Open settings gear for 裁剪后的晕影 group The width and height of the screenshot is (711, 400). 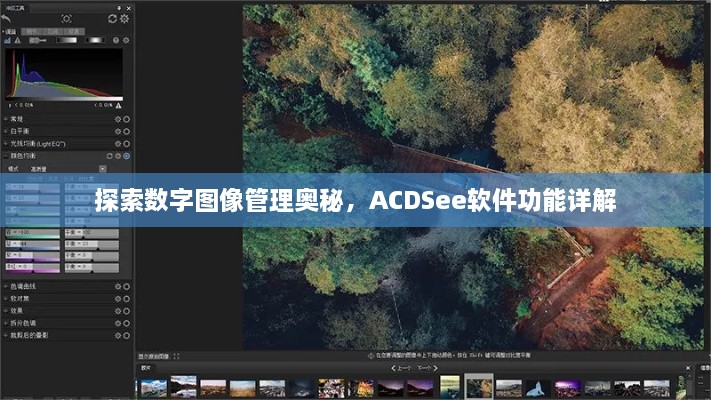coord(118,336)
